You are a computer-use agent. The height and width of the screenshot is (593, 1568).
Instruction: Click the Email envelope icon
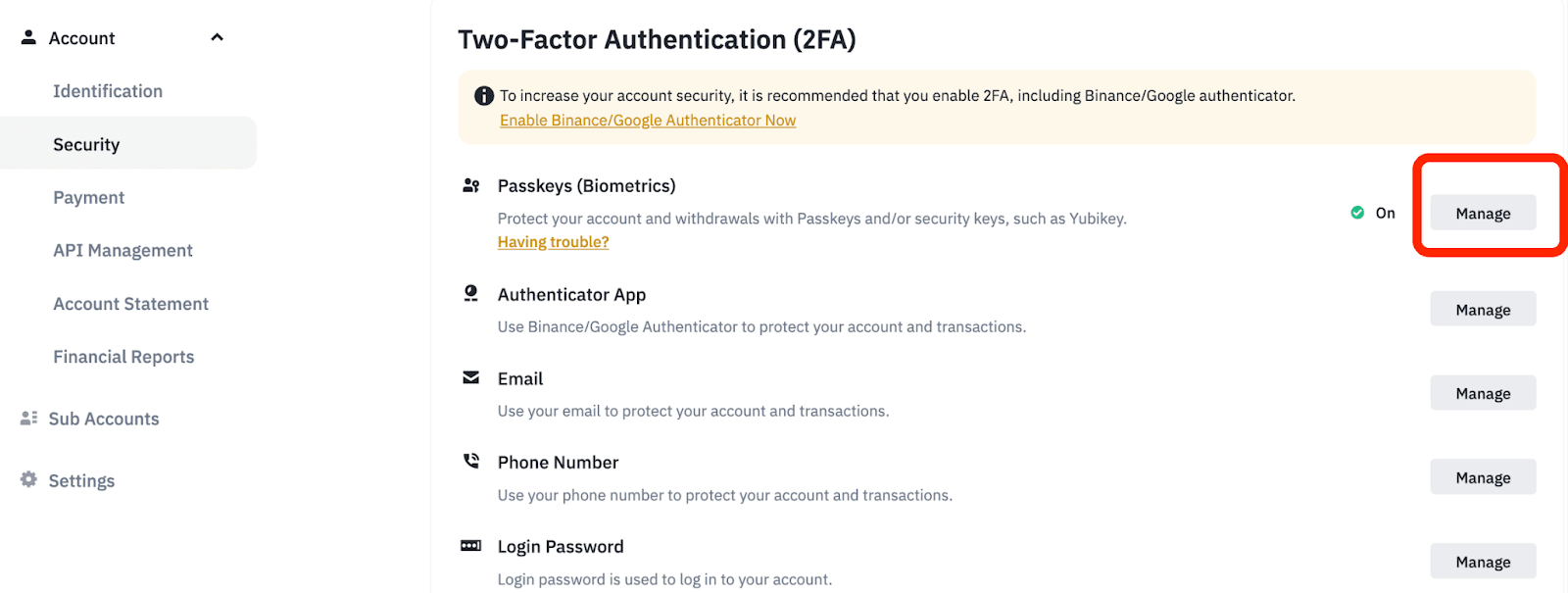(471, 377)
